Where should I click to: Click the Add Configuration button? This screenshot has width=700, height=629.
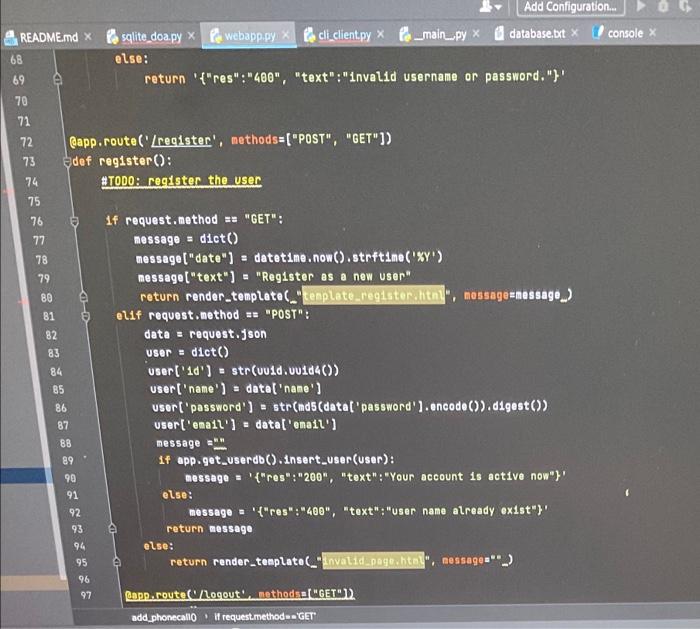(571, 7)
